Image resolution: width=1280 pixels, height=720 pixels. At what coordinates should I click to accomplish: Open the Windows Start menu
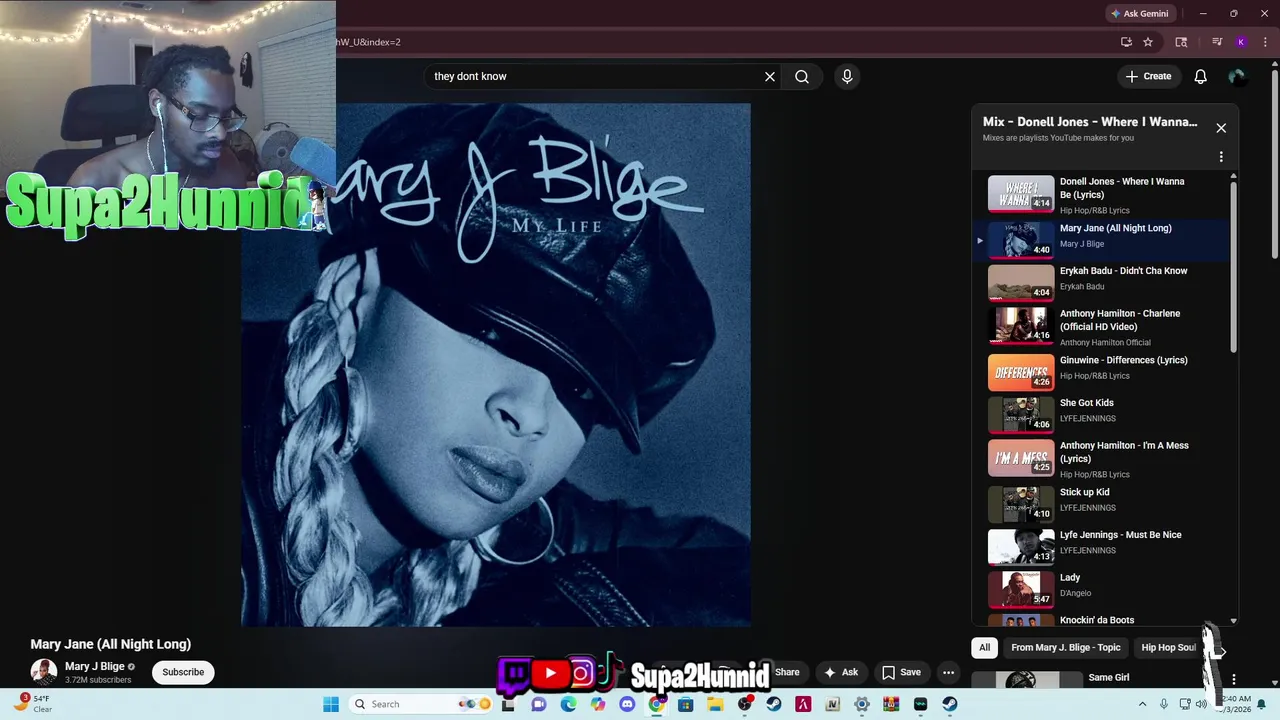(331, 704)
